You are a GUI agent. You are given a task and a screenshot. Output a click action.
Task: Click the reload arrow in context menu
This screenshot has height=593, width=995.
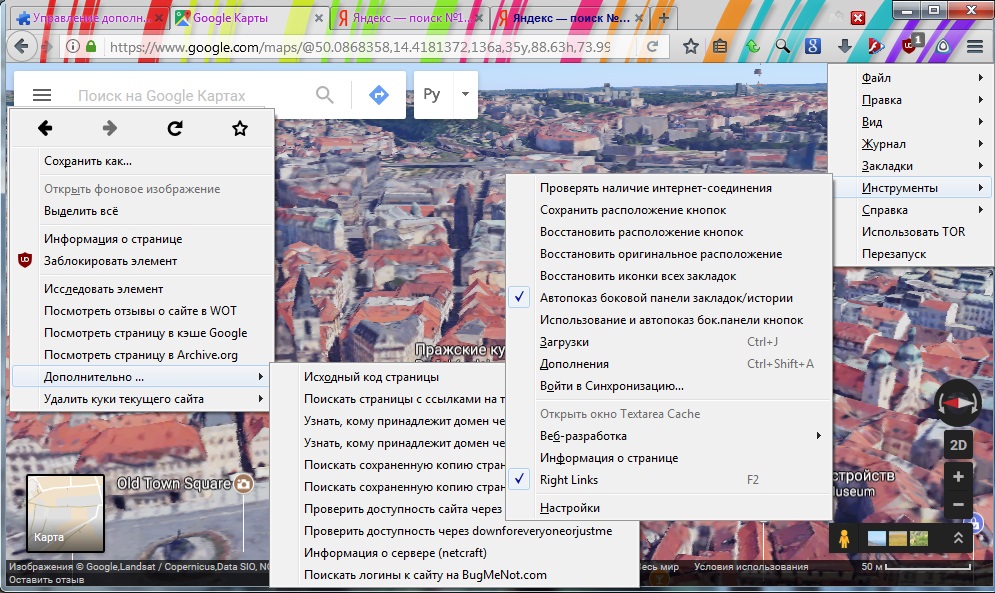coord(174,128)
